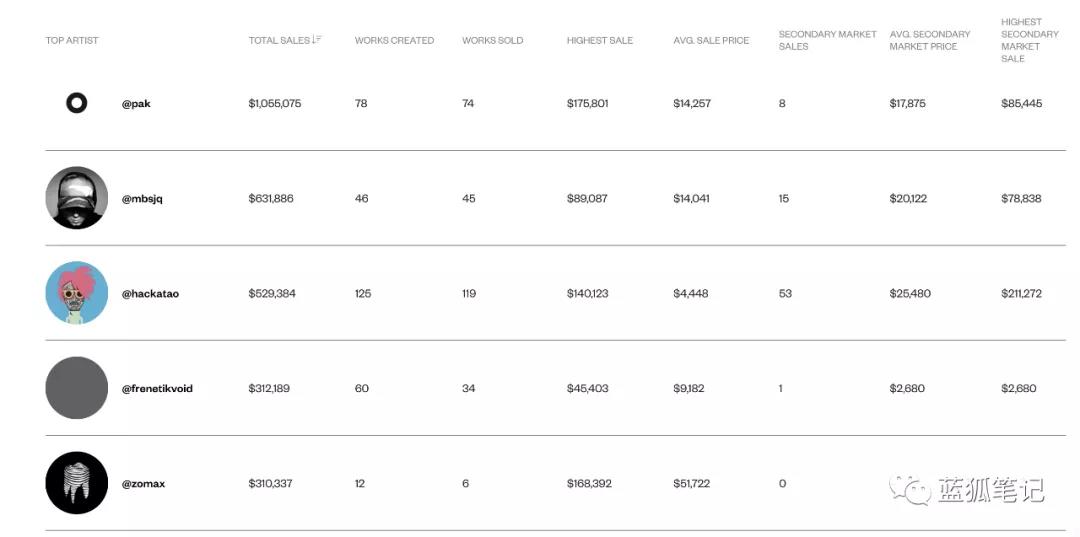Sort table by Works Sold header

pos(492,41)
